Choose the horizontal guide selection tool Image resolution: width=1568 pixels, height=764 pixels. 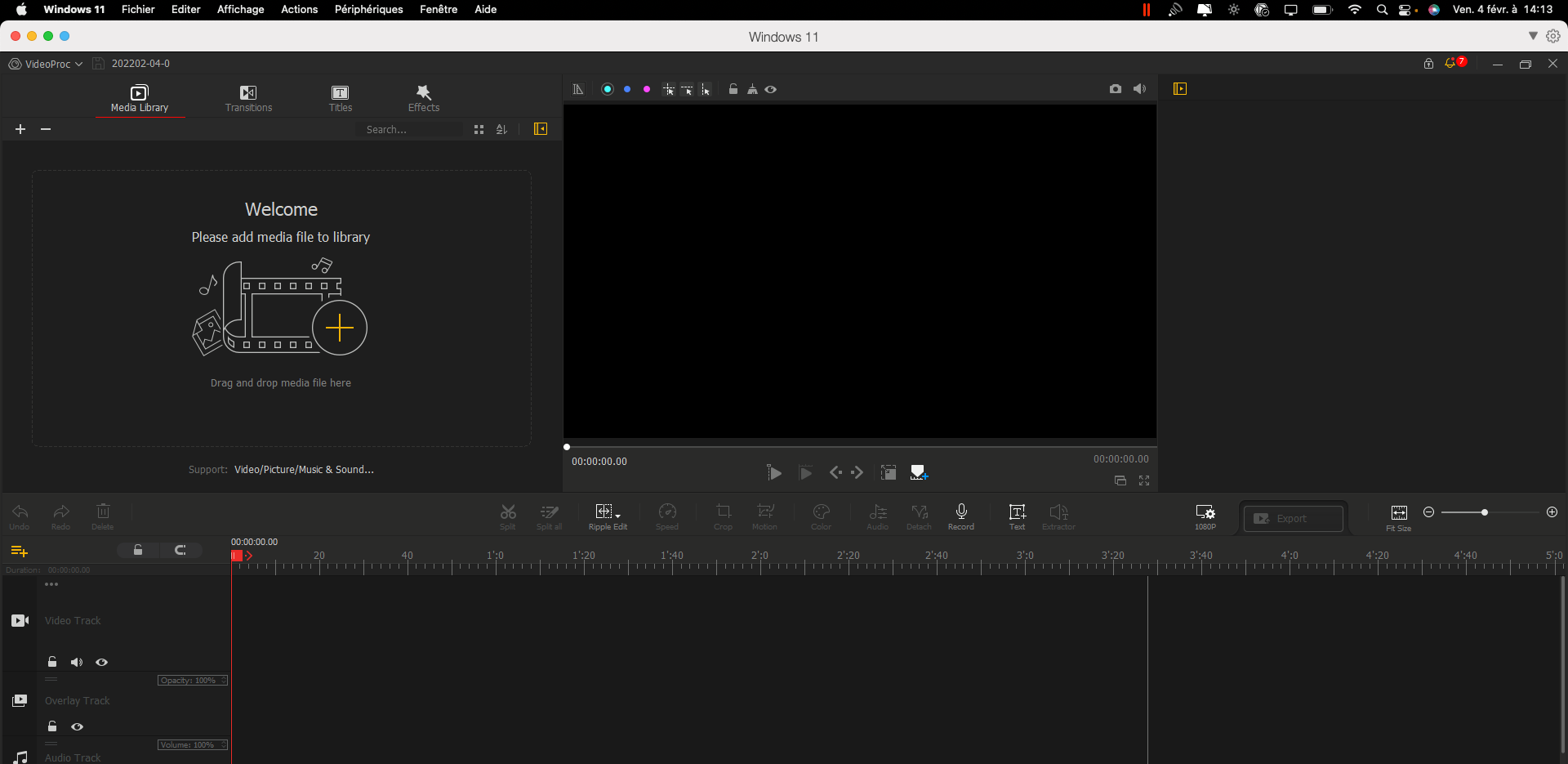tap(687, 89)
